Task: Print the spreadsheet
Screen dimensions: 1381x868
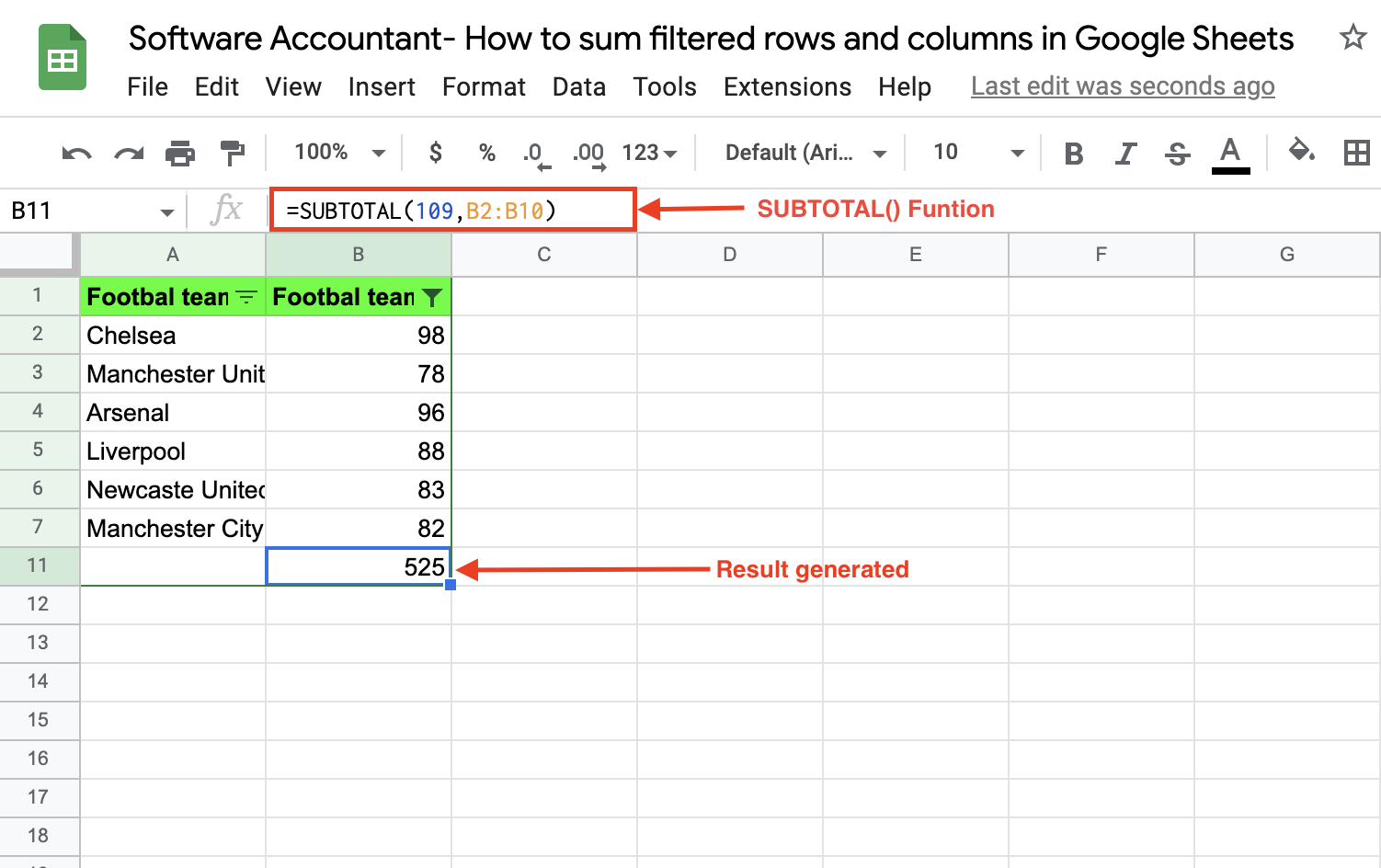Action: coord(180,153)
